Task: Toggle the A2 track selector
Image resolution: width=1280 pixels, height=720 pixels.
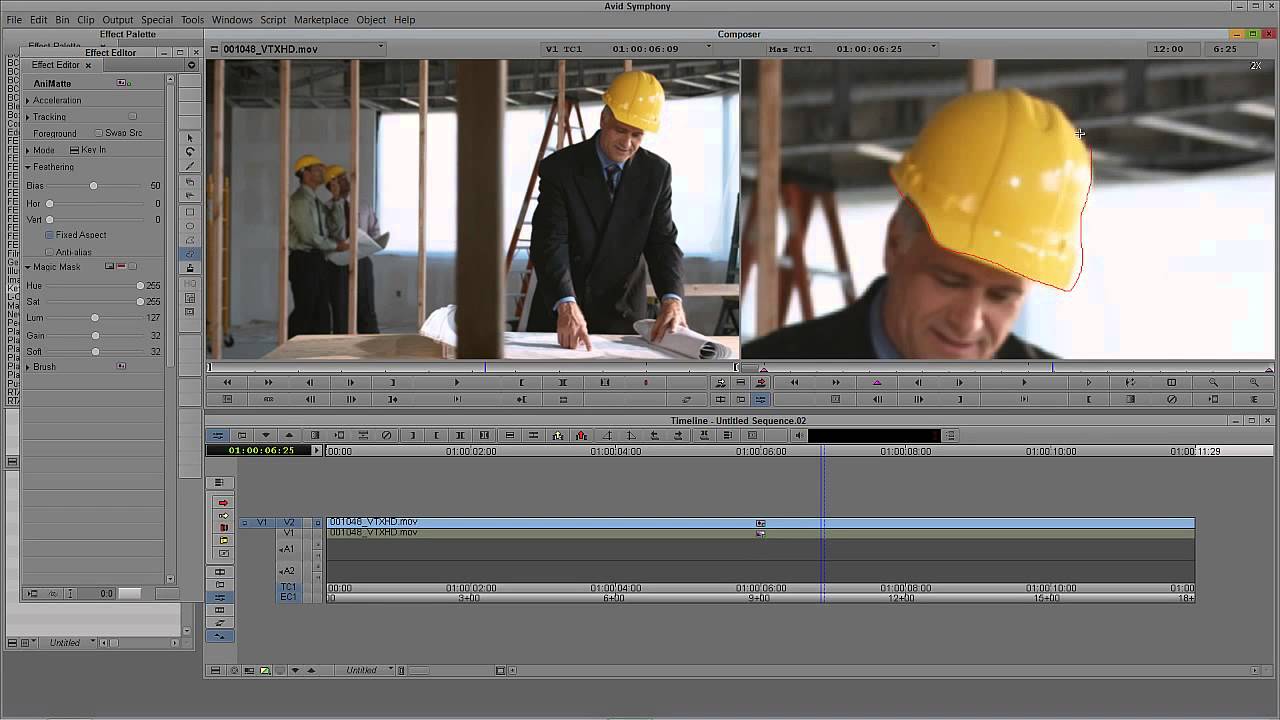Action: [x=287, y=571]
